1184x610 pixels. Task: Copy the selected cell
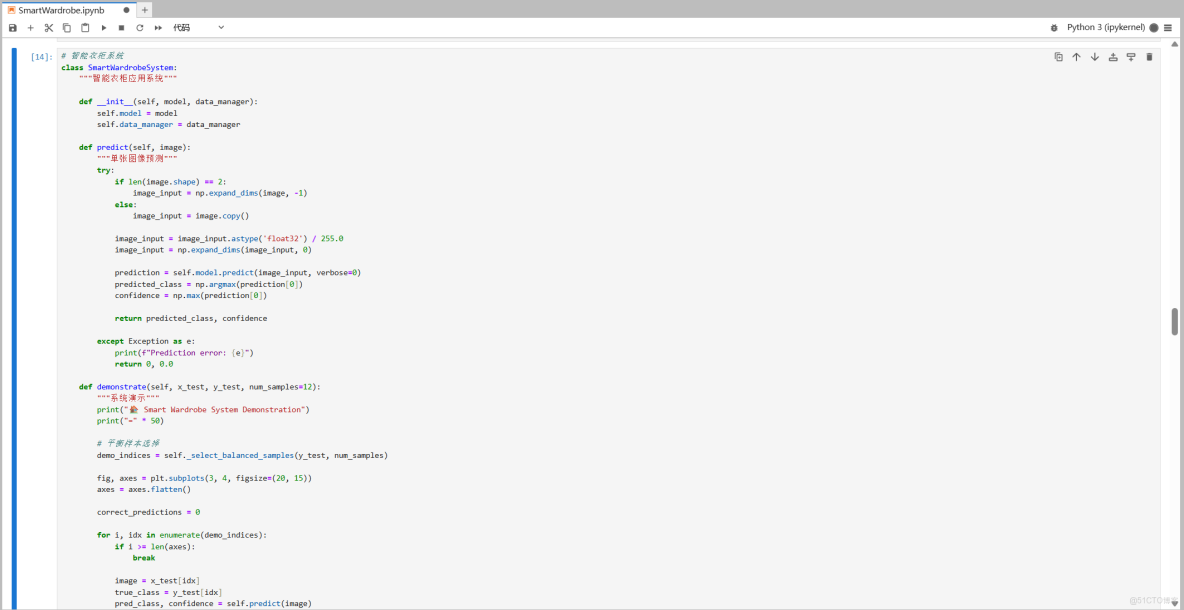click(66, 27)
